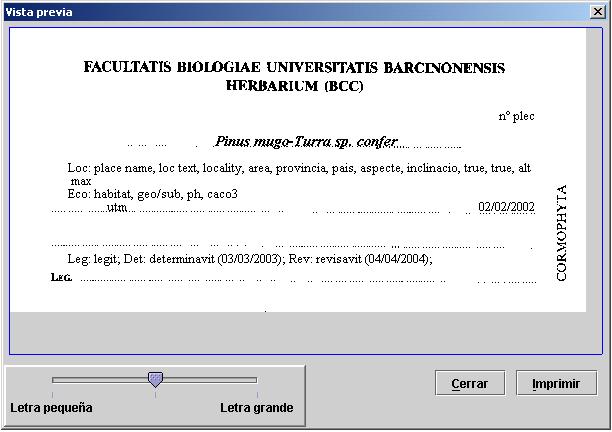Close the Vista previa window
The height and width of the screenshot is (432, 612).
pos(598,12)
